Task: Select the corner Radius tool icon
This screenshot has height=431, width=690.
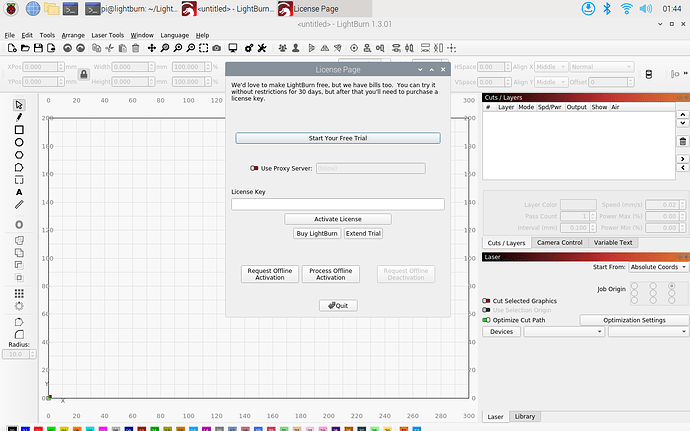Action: (19, 335)
